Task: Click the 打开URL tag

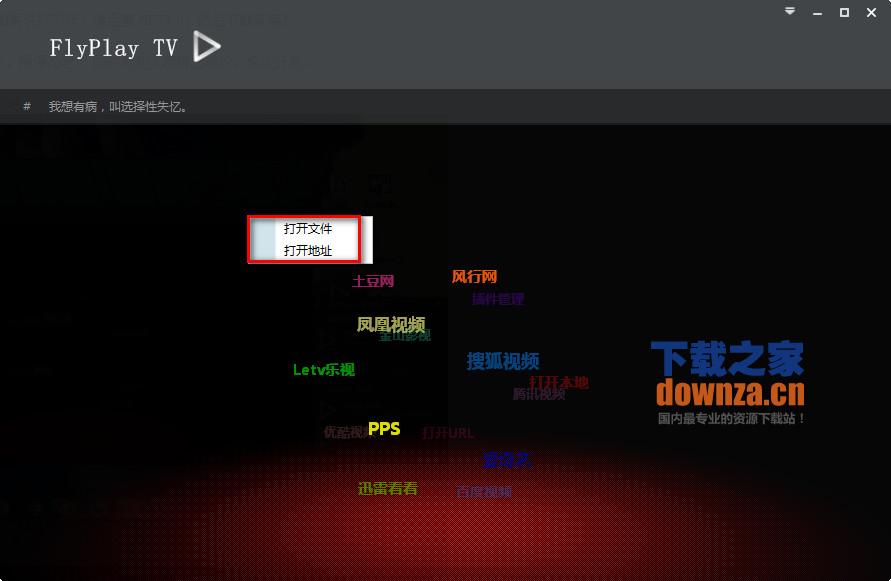Action: pos(448,433)
